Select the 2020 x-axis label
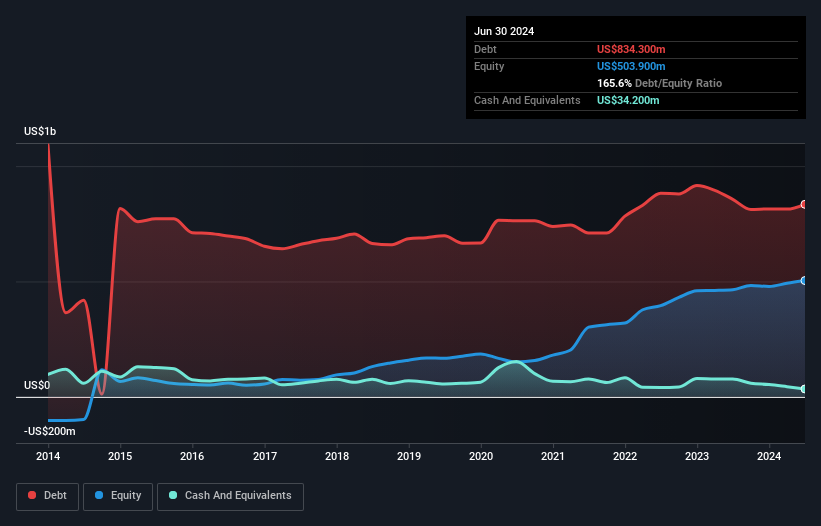The width and height of the screenshot is (821, 526). coord(481,456)
